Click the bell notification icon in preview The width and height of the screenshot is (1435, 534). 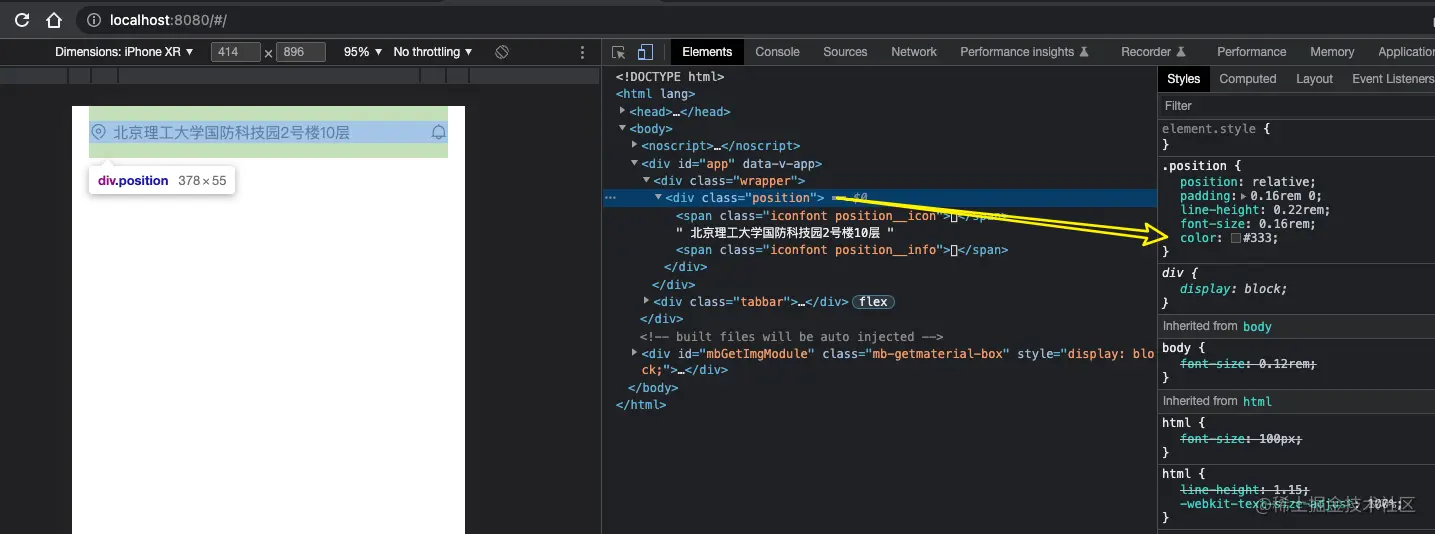[x=438, y=132]
